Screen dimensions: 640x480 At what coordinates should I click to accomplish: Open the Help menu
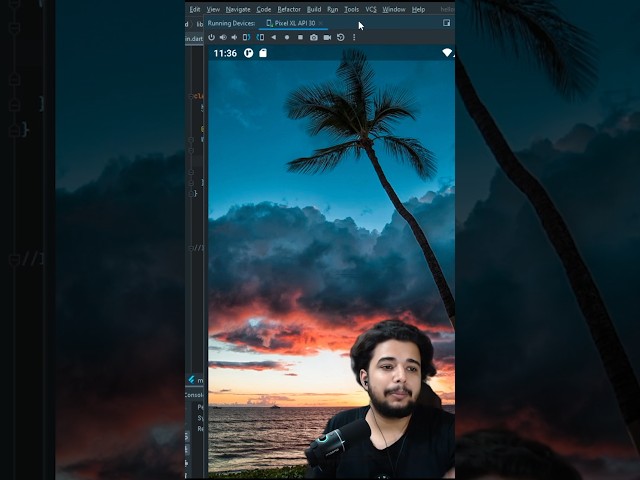coord(418,9)
